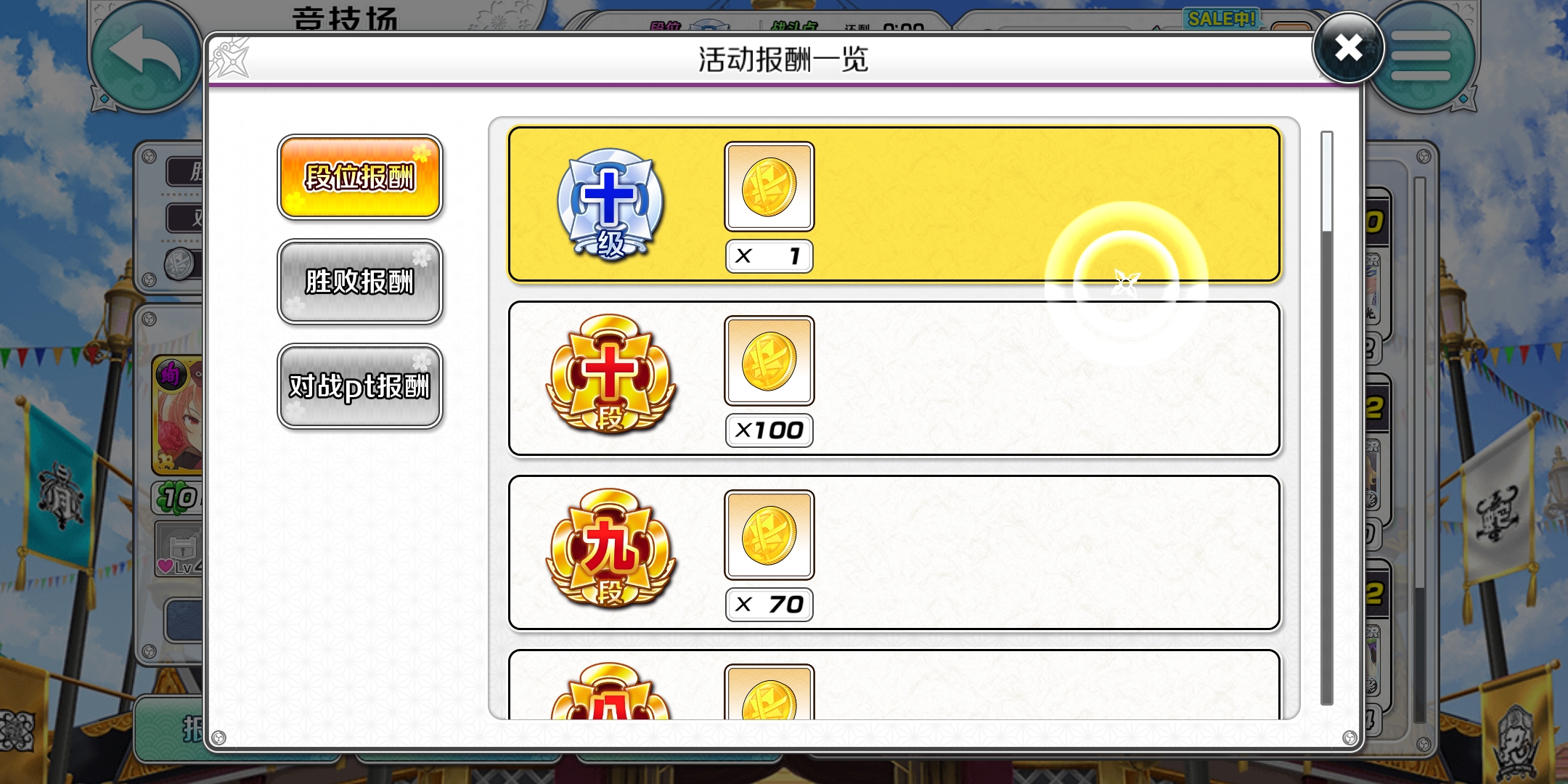Tap the gold 九段 rank badge
This screenshot has height=784, width=1568.
pos(611,549)
